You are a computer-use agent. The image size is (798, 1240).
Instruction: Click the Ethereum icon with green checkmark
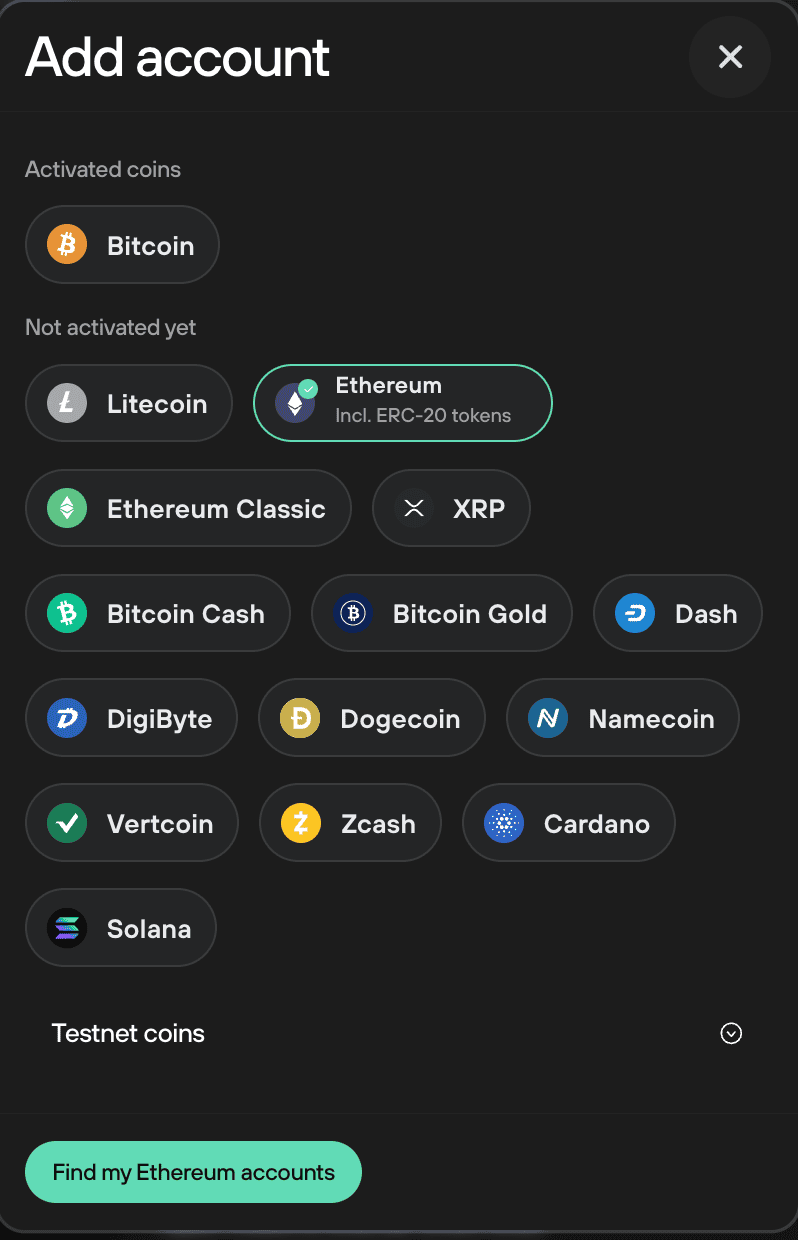295,402
